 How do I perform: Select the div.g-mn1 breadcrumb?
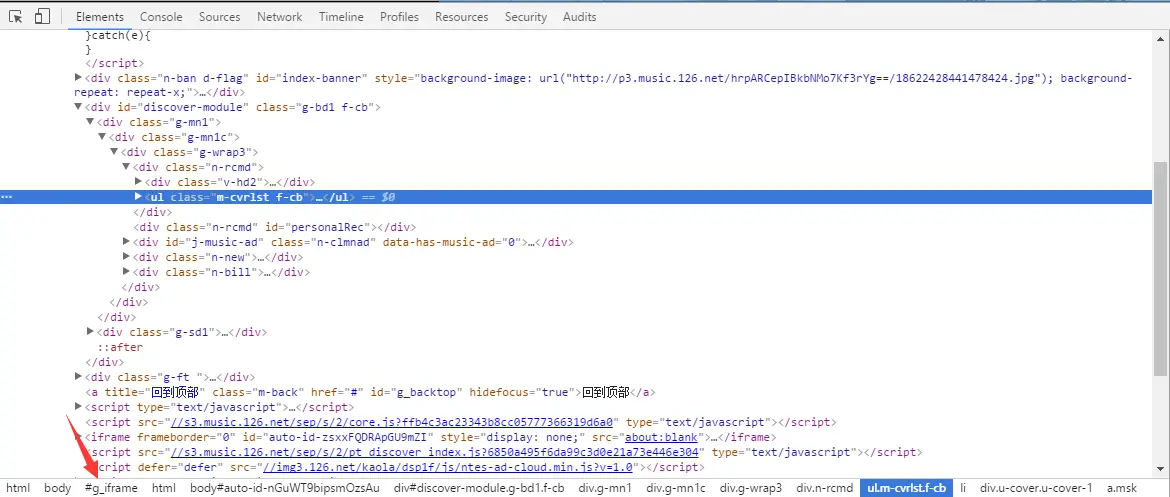tap(604, 488)
